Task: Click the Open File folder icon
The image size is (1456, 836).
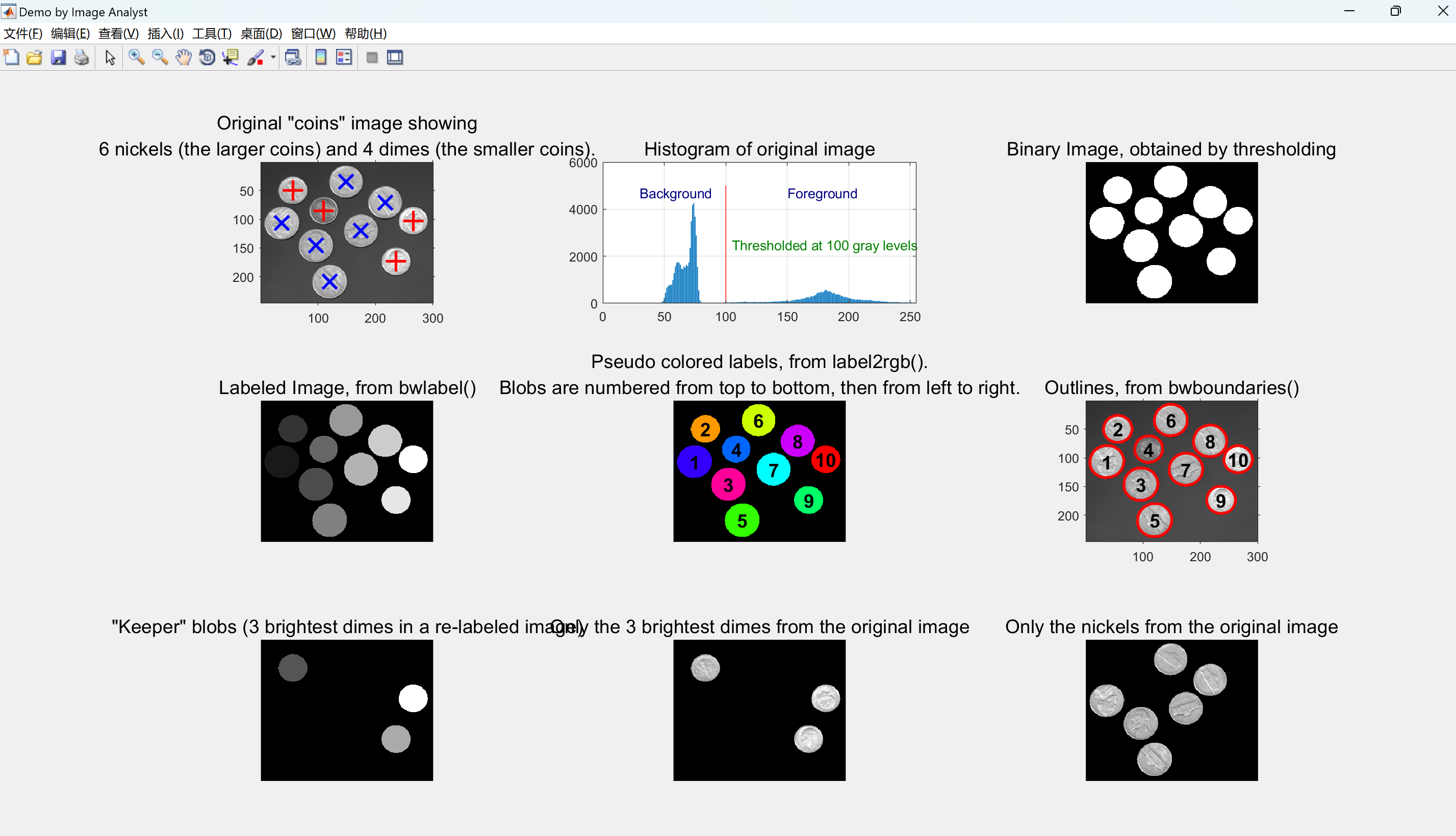Action: [35, 58]
